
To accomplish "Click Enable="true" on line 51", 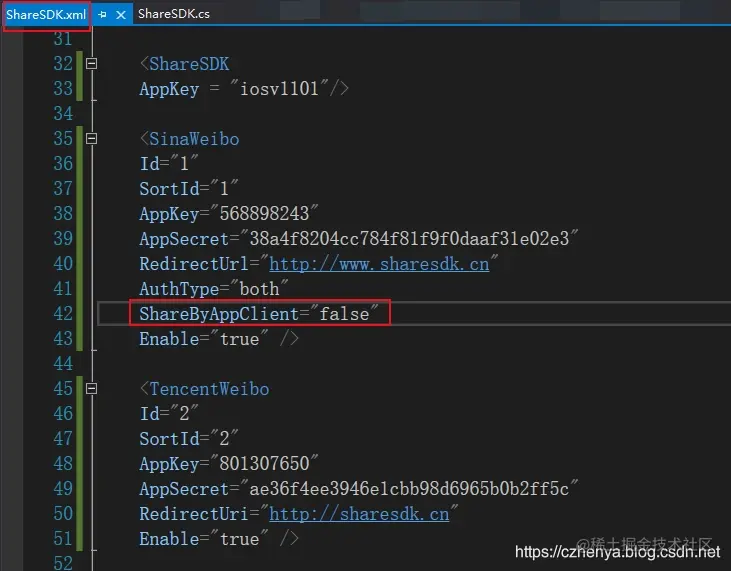I will coord(204,539).
